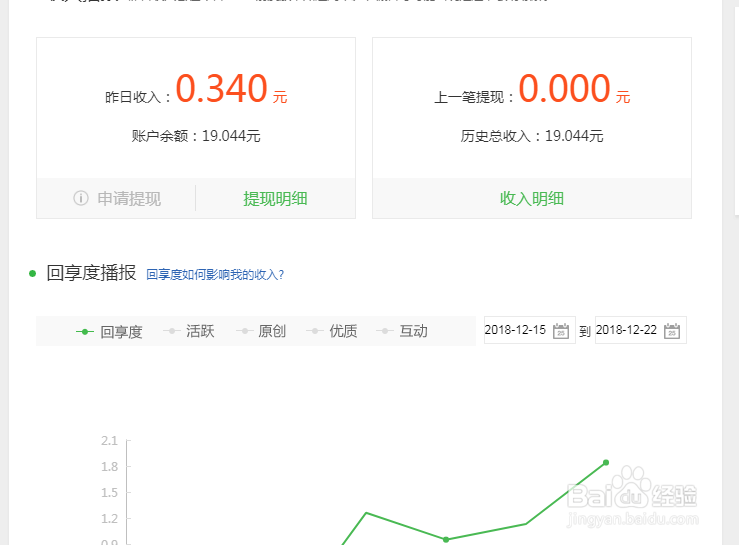Open 回享度如何影响我的收入? help link
Image resolution: width=739 pixels, height=545 pixels.
click(x=215, y=274)
